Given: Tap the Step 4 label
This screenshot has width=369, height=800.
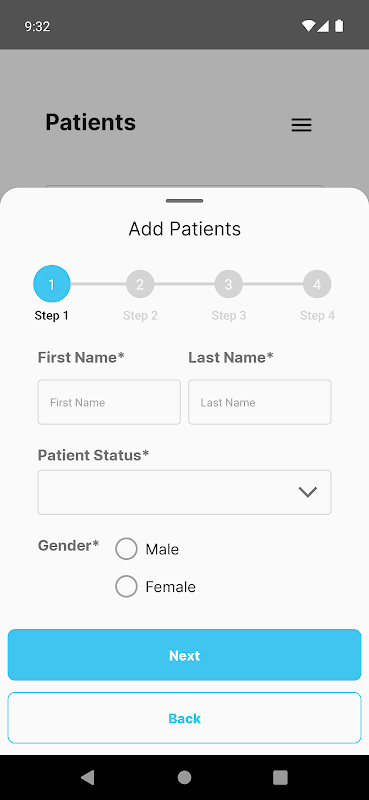Looking at the screenshot, I should 317,316.
